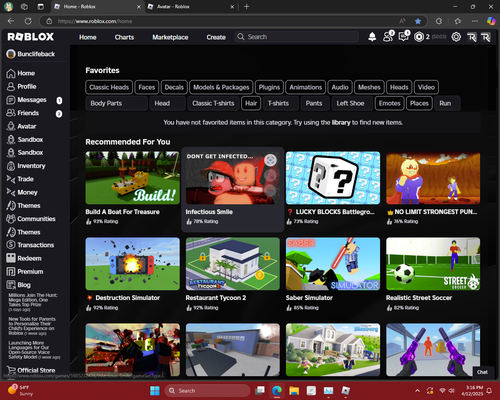Focus the Roblox search field
The image size is (500, 400).
[297, 37]
